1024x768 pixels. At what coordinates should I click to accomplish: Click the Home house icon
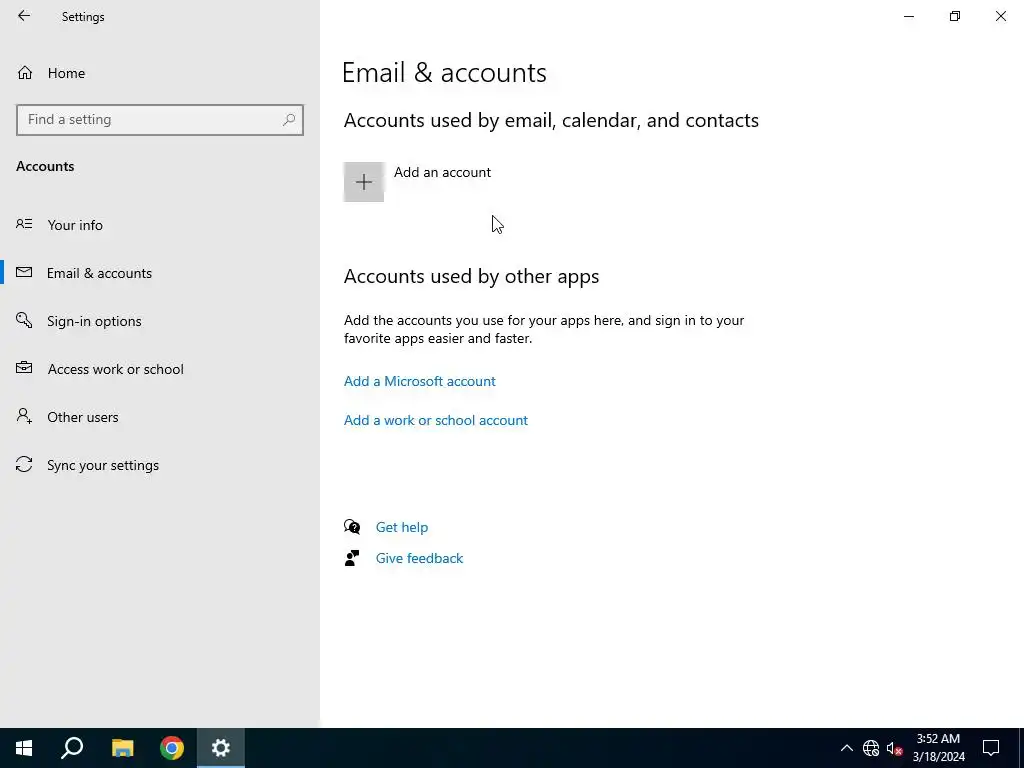tap(25, 72)
